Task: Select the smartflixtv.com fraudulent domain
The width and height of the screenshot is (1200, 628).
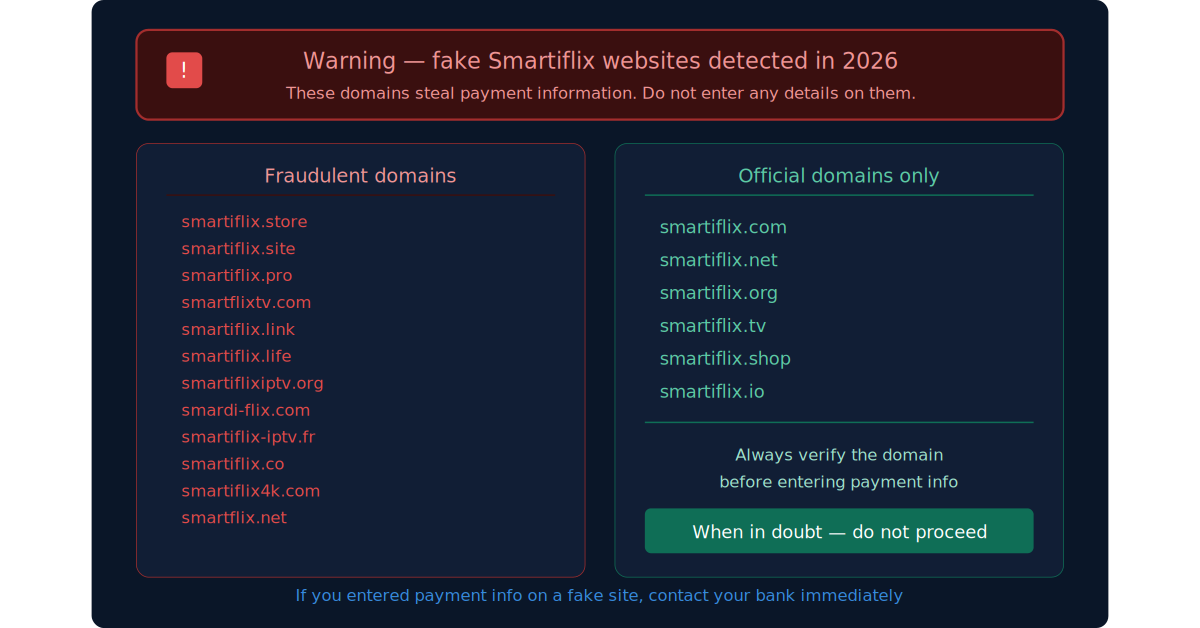Action: coord(246,302)
